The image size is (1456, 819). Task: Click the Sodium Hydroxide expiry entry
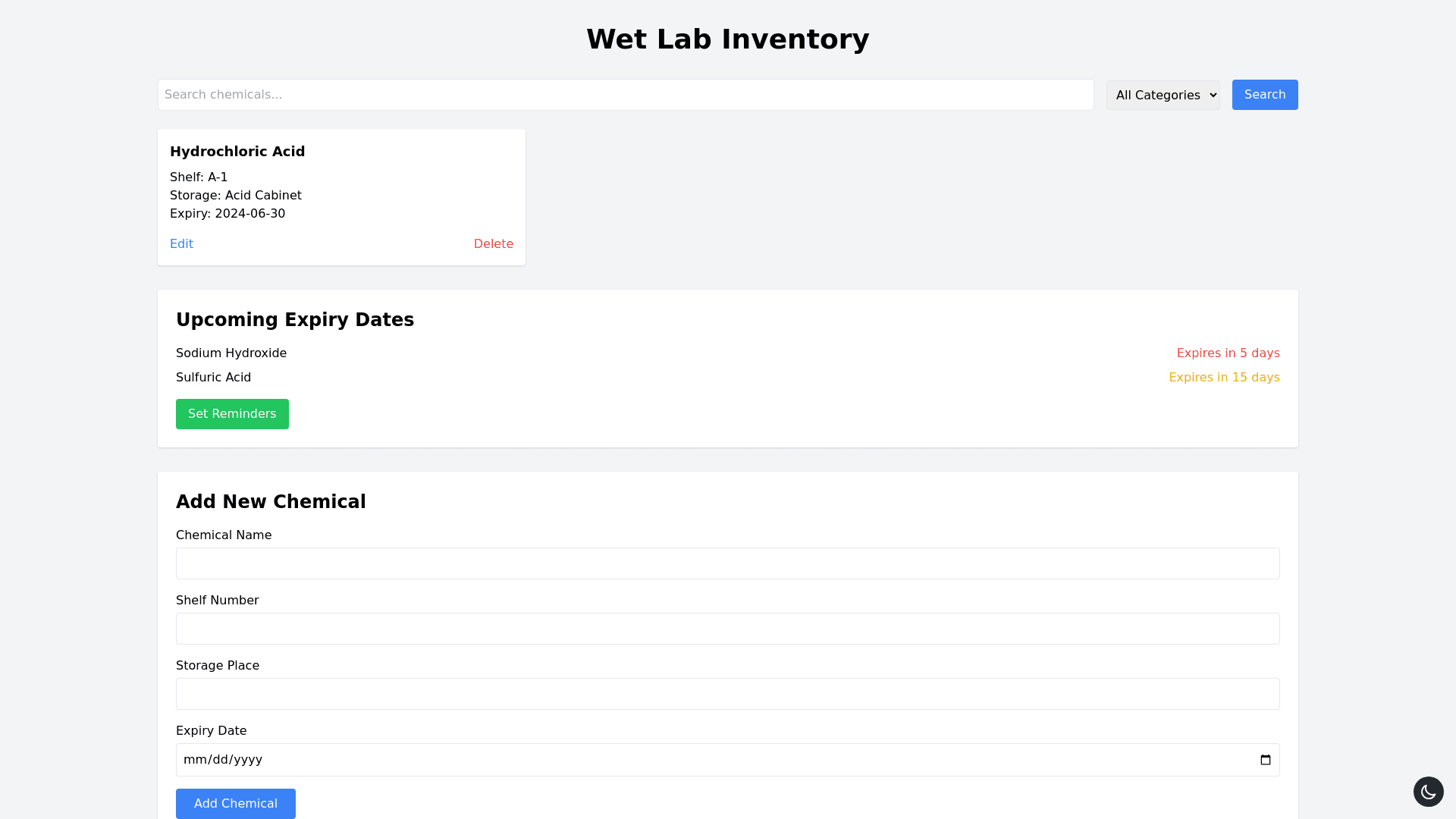tap(231, 353)
